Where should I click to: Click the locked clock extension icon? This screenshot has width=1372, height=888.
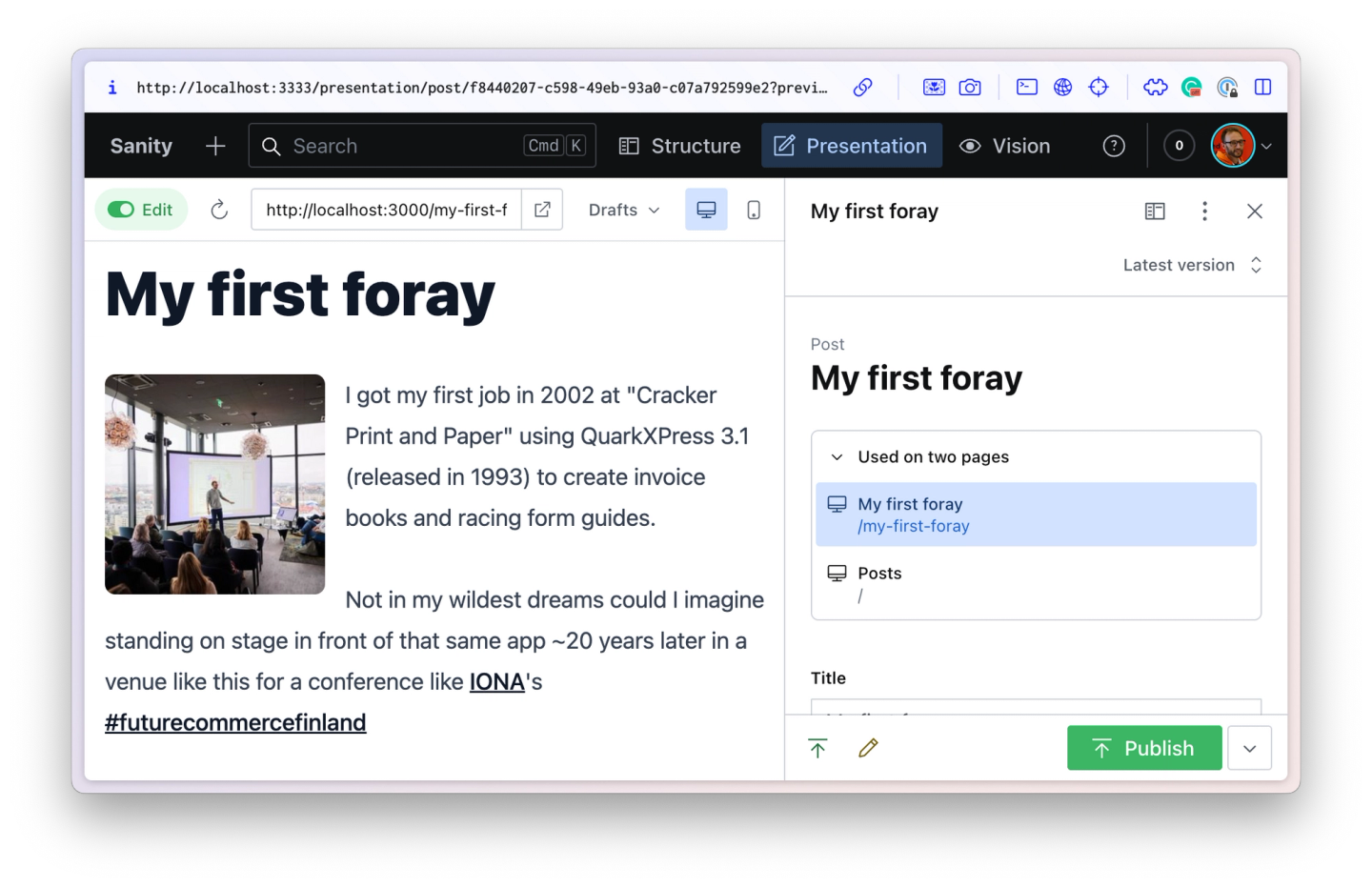[1227, 88]
